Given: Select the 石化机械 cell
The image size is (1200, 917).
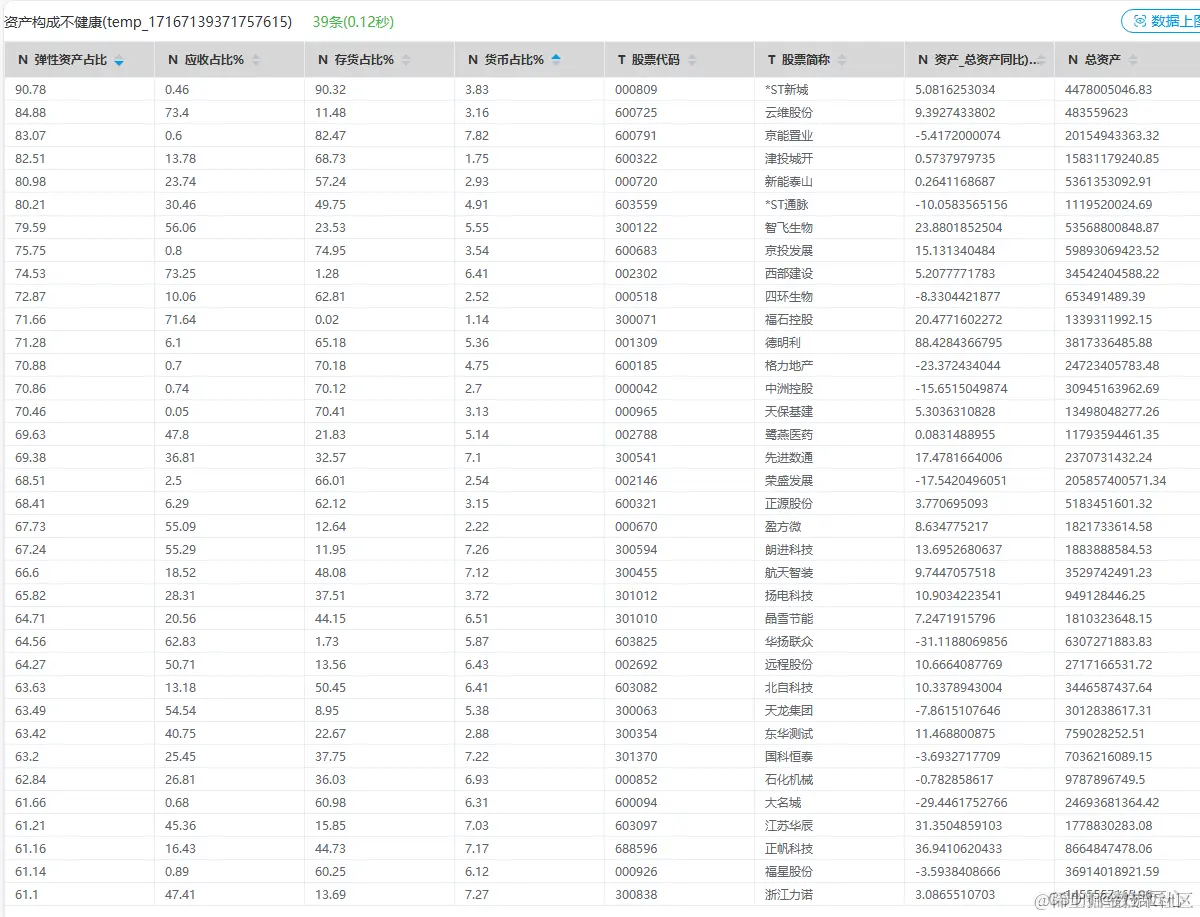Looking at the screenshot, I should click(x=789, y=780).
